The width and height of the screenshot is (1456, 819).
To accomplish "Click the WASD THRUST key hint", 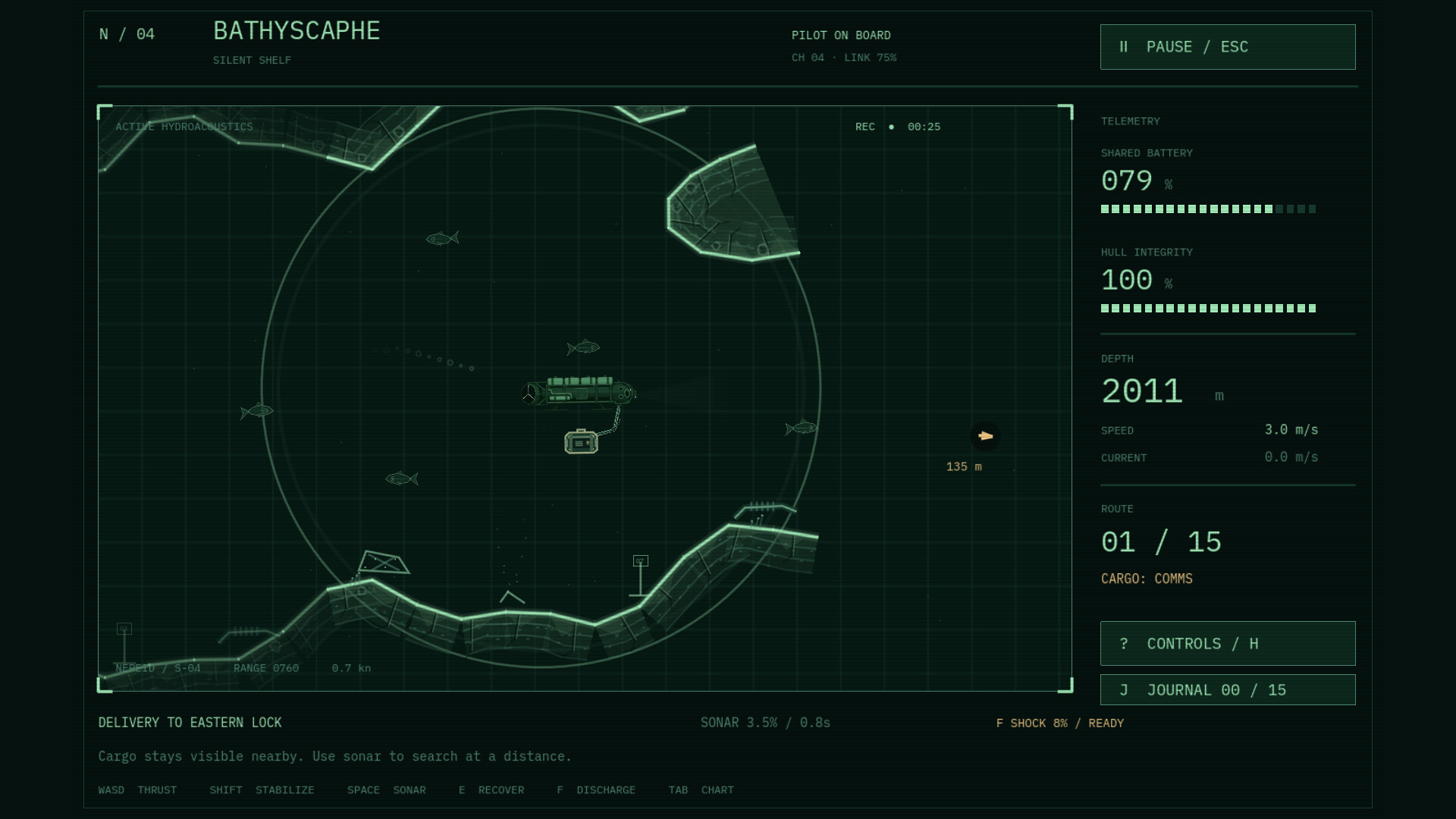I will 137,790.
